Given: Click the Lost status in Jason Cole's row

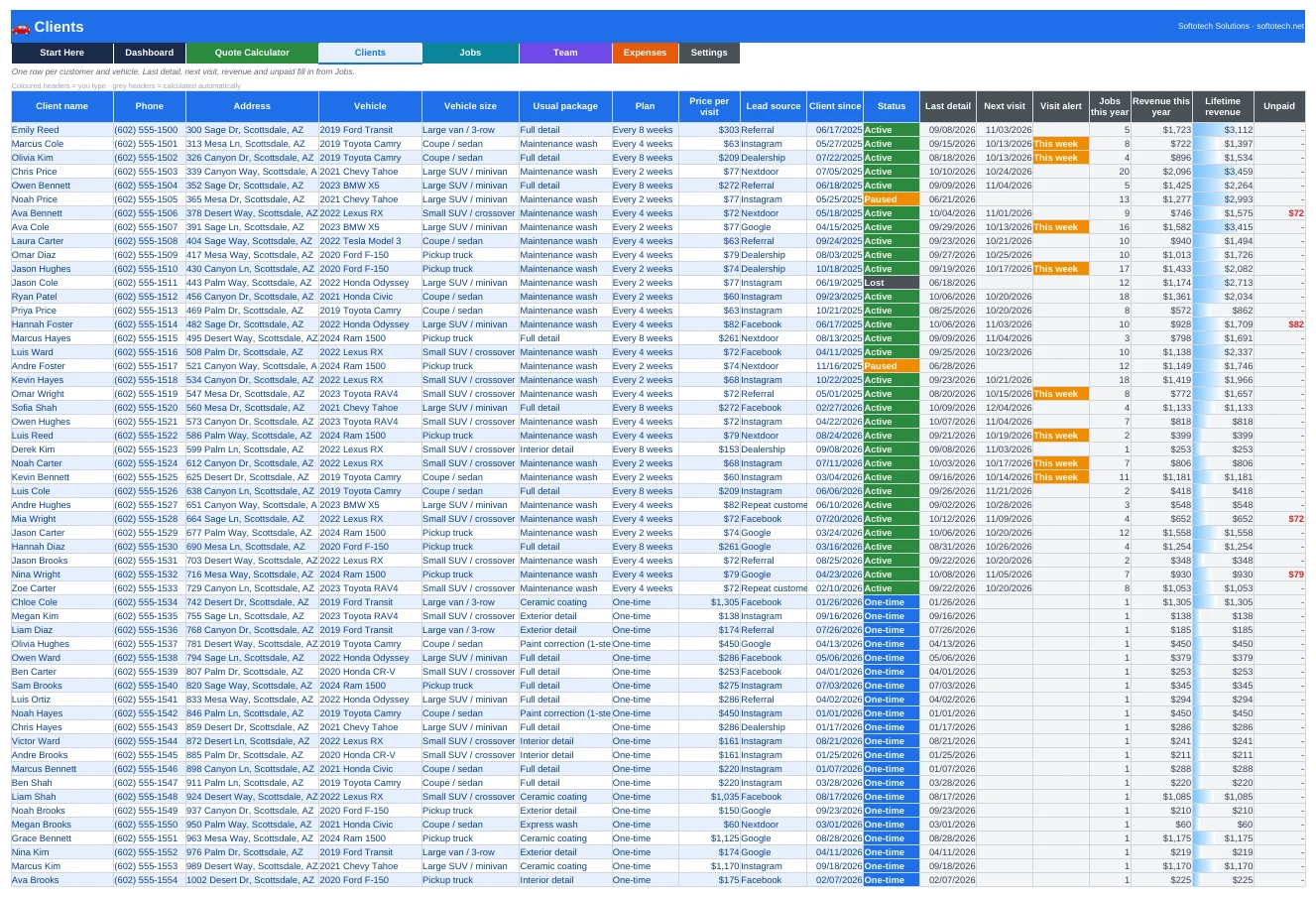Looking at the screenshot, I should click(x=892, y=283).
